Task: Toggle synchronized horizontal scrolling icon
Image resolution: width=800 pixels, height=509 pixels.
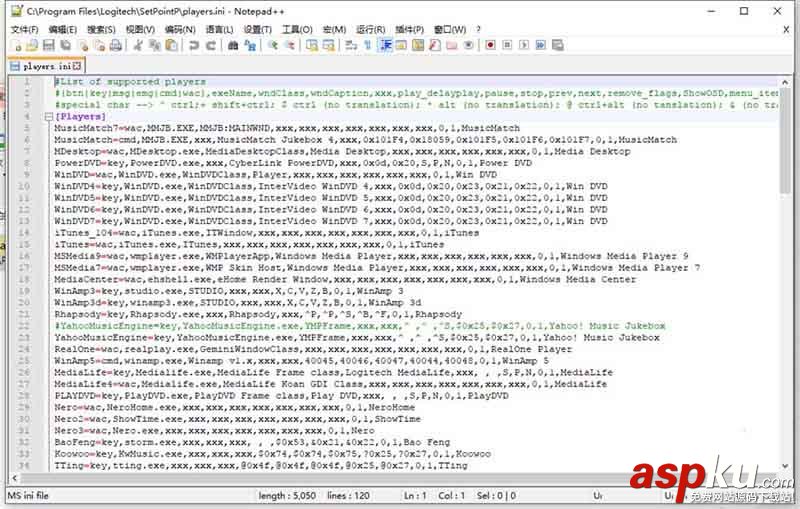Action: (329, 45)
